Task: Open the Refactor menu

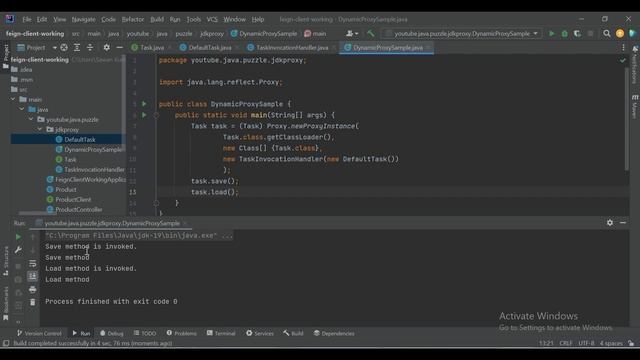Action: pyautogui.click(x=133, y=19)
